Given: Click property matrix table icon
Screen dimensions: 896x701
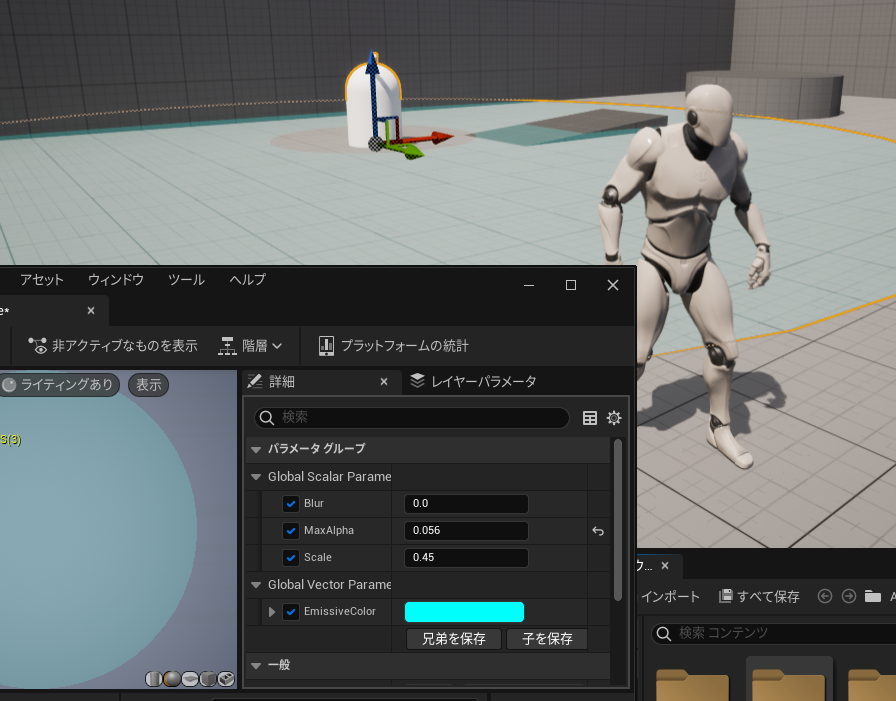Looking at the screenshot, I should (590, 418).
